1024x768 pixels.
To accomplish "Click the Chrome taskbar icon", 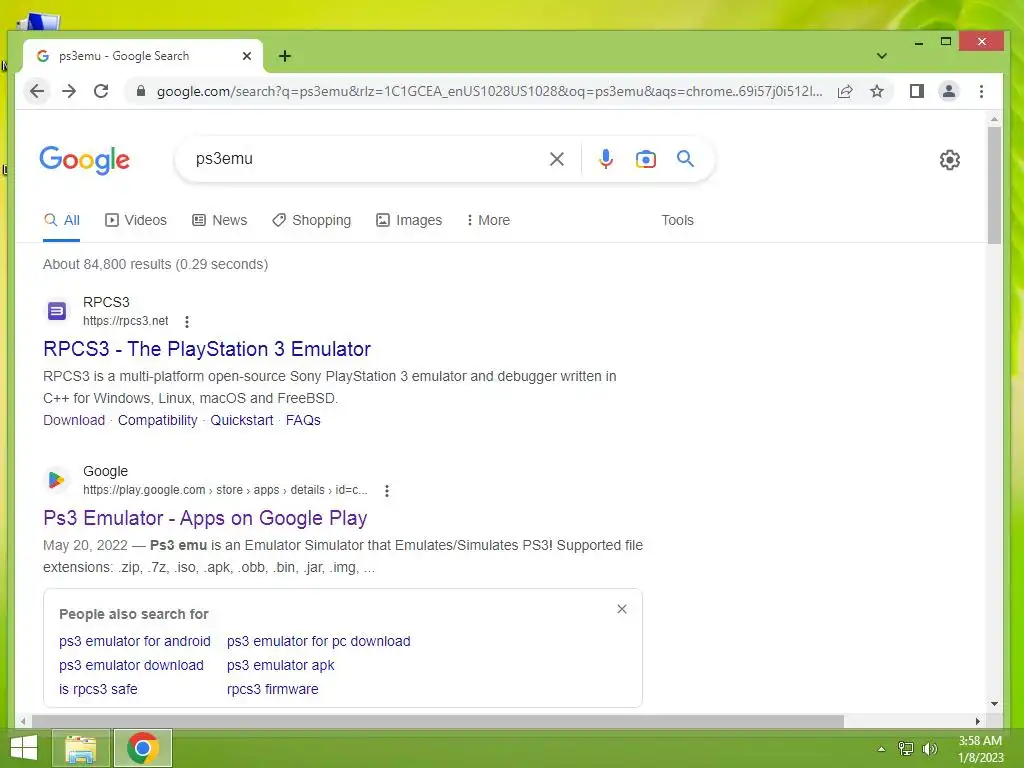I will 143,748.
